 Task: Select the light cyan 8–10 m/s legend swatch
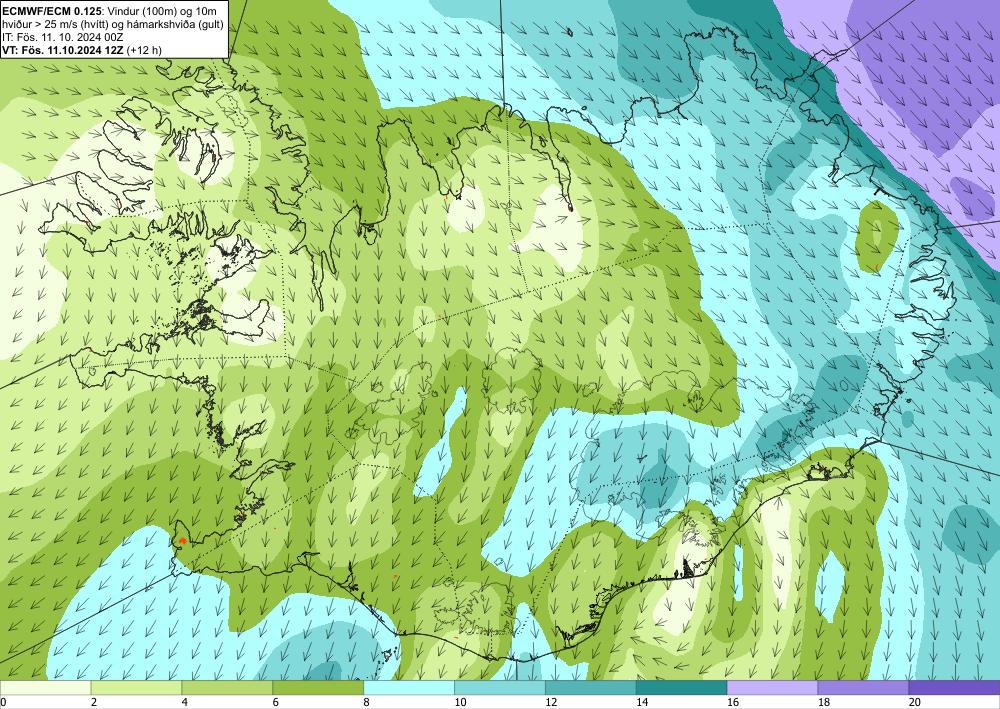(x=409, y=687)
